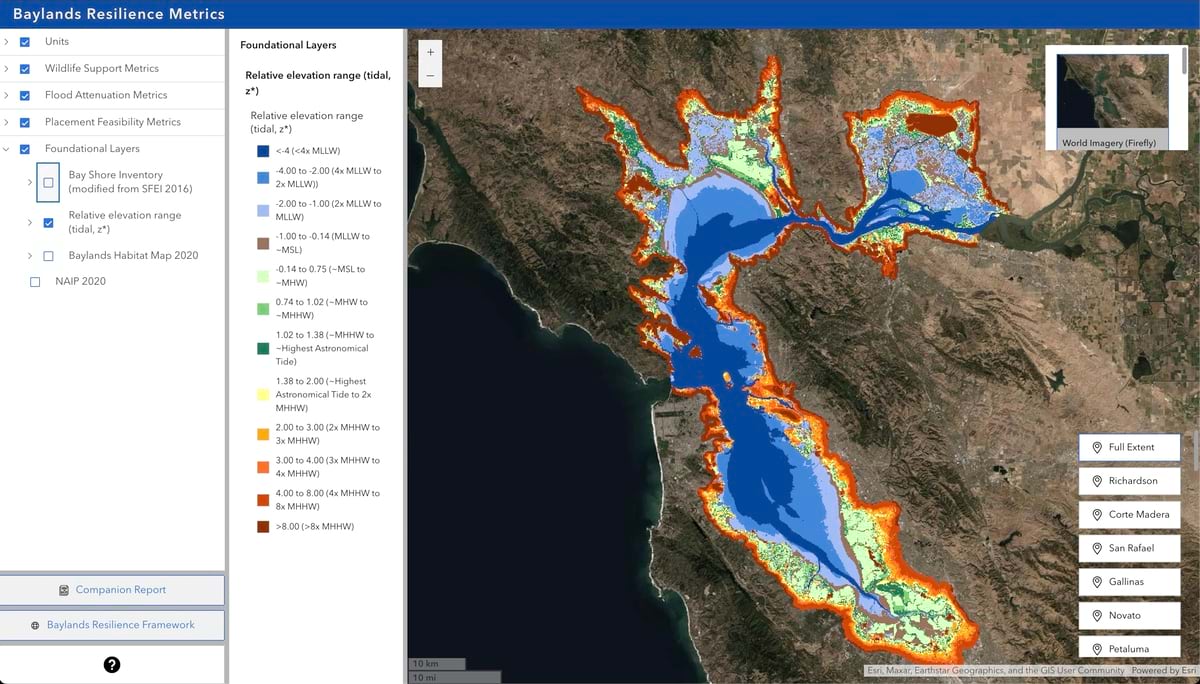Image resolution: width=1200 pixels, height=684 pixels.
Task: Click the document icon on Companion Report button
Action: click(x=62, y=589)
